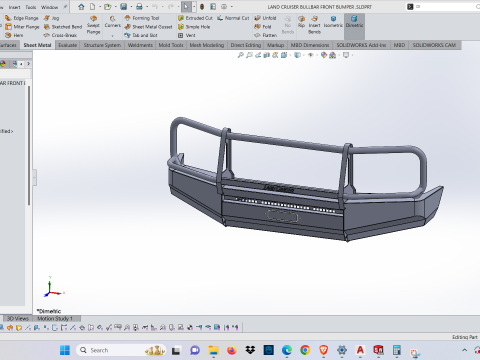Viewport: 480px width, 360px height.
Task: Click Zoom to Fit in view toolbar
Action: click(240, 55)
